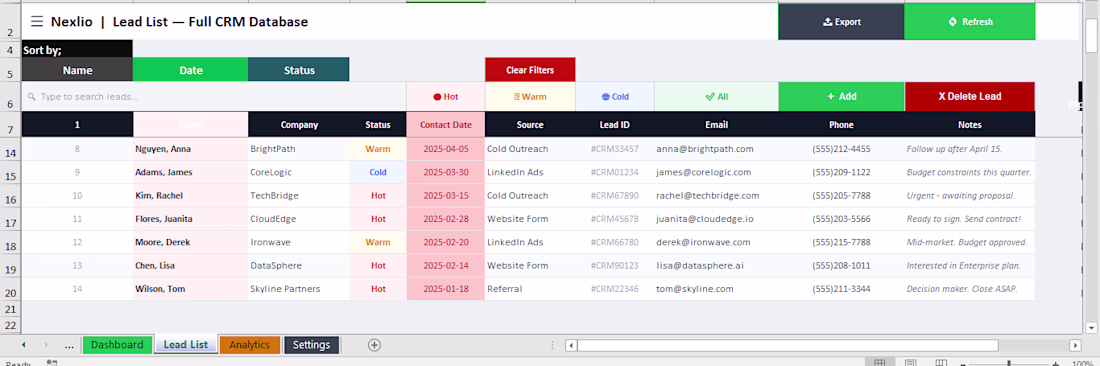This screenshot has width=1100, height=366.
Task: Click the Company column header
Action: (300, 125)
